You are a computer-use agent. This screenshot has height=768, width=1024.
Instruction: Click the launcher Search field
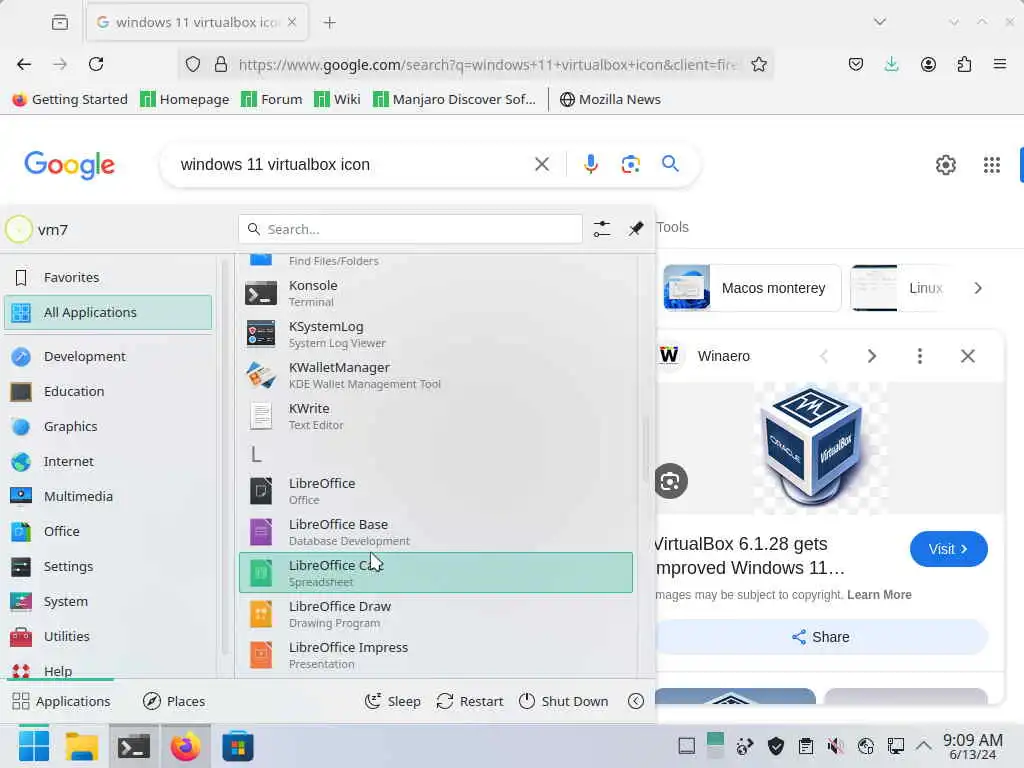click(410, 229)
